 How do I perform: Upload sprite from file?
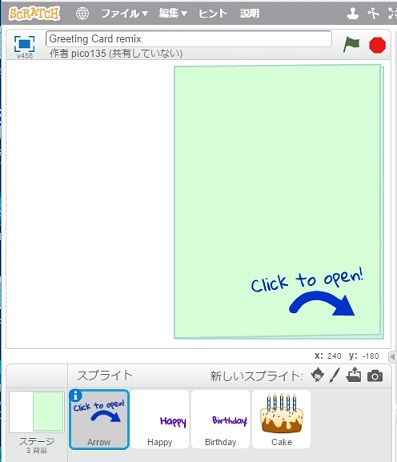(353, 375)
